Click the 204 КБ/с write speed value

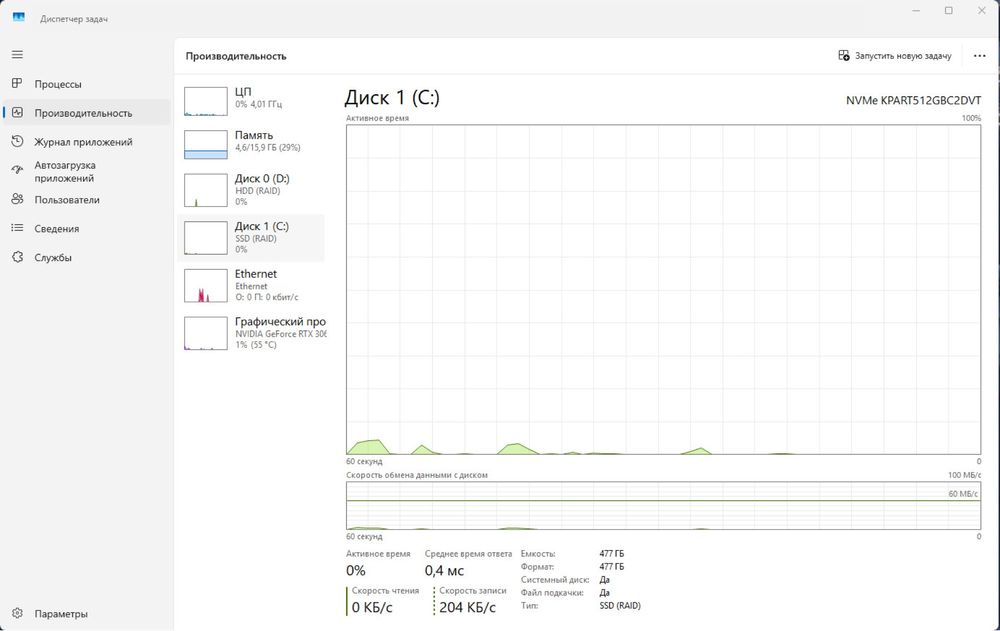point(467,607)
